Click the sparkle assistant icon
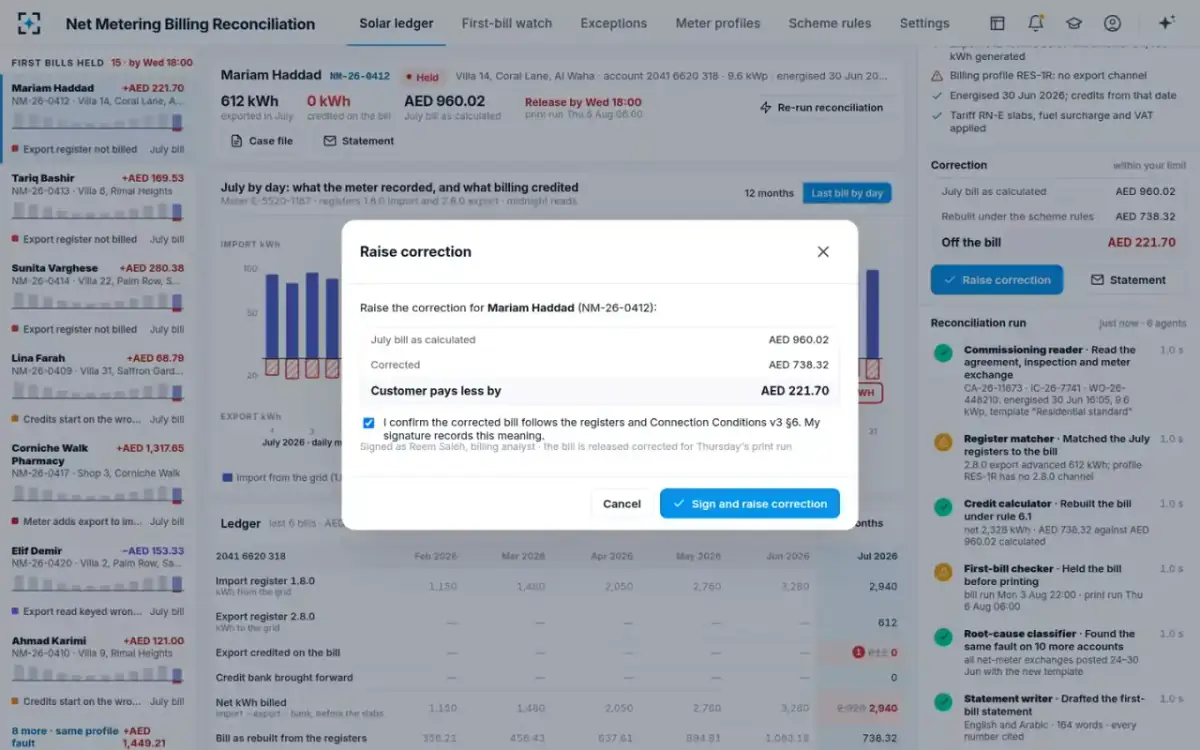This screenshot has width=1200, height=750. coord(1166,23)
